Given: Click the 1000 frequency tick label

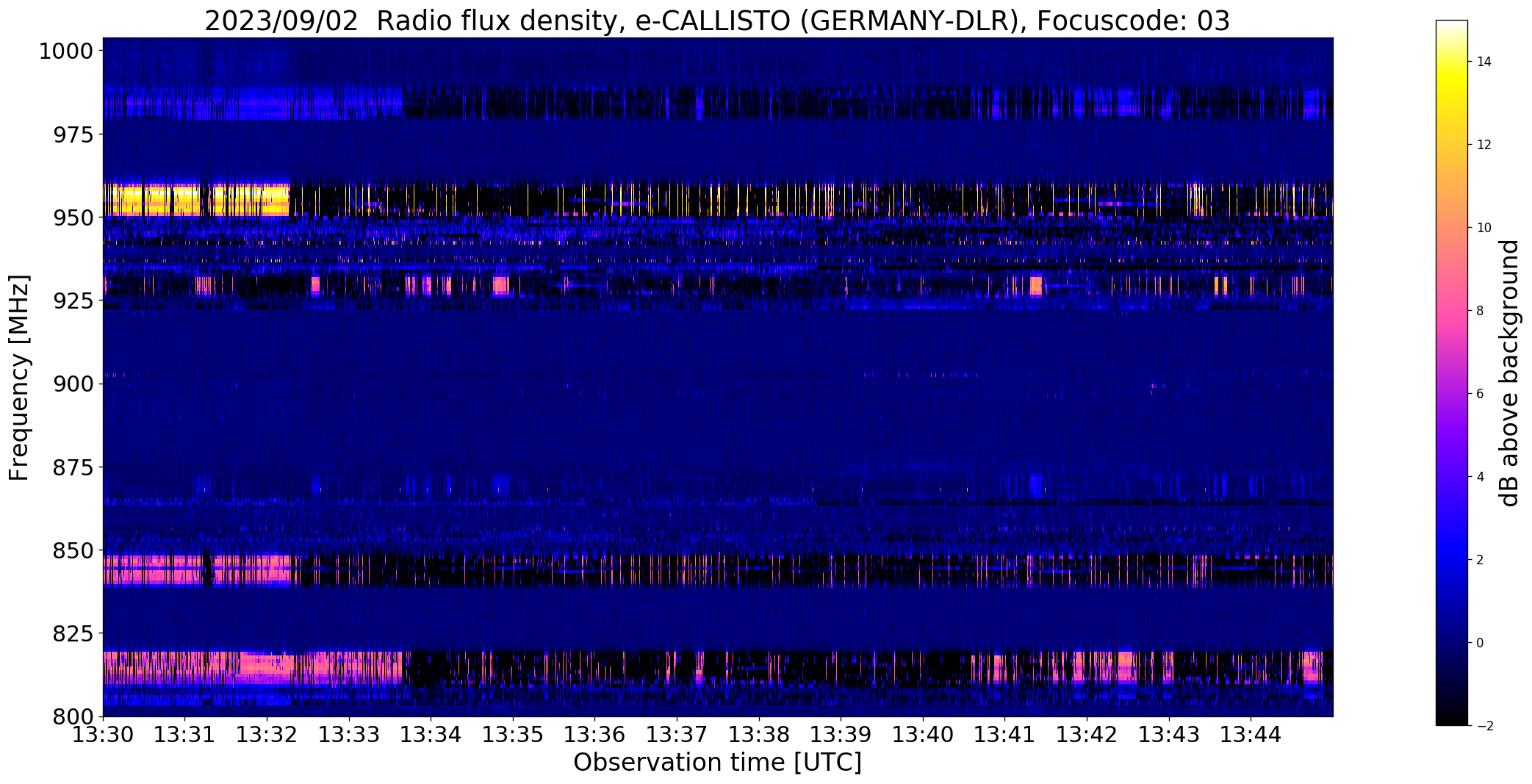Looking at the screenshot, I should (x=66, y=51).
